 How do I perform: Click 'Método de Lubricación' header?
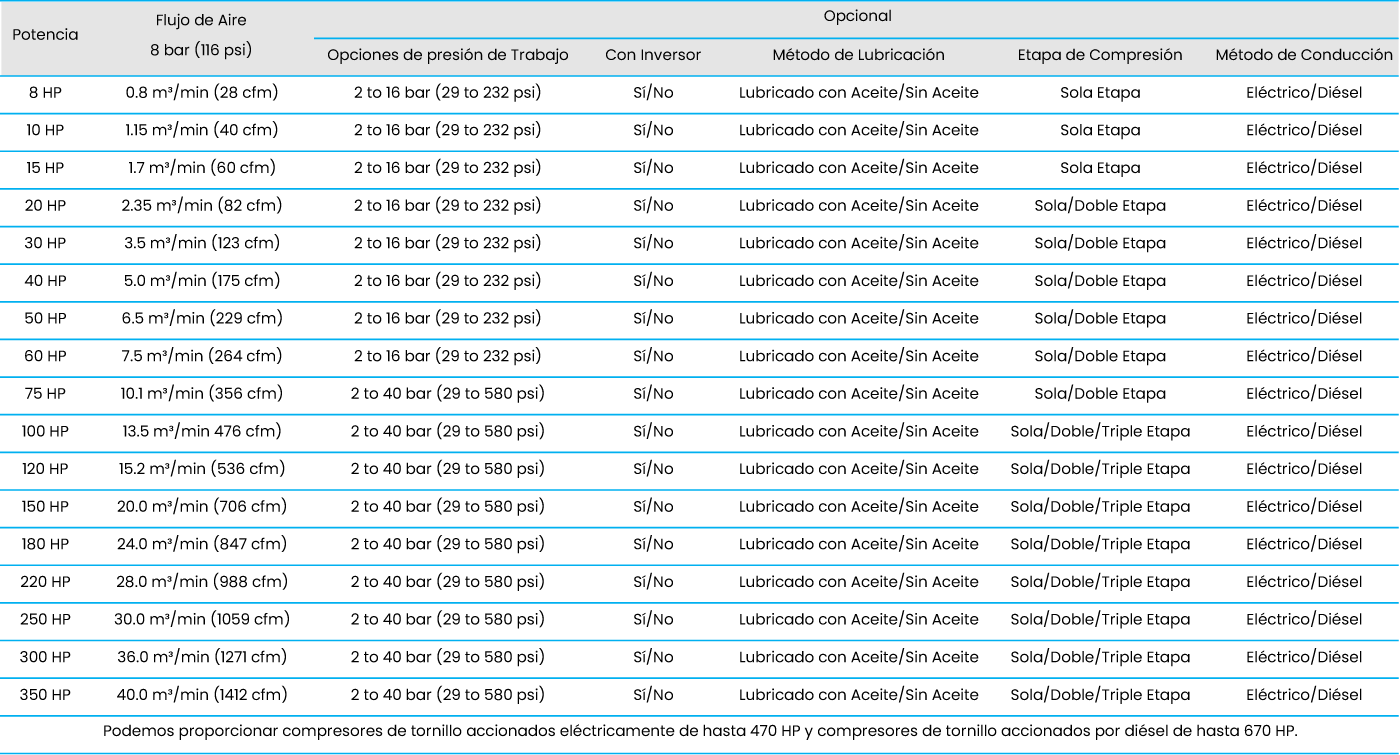tap(858, 55)
